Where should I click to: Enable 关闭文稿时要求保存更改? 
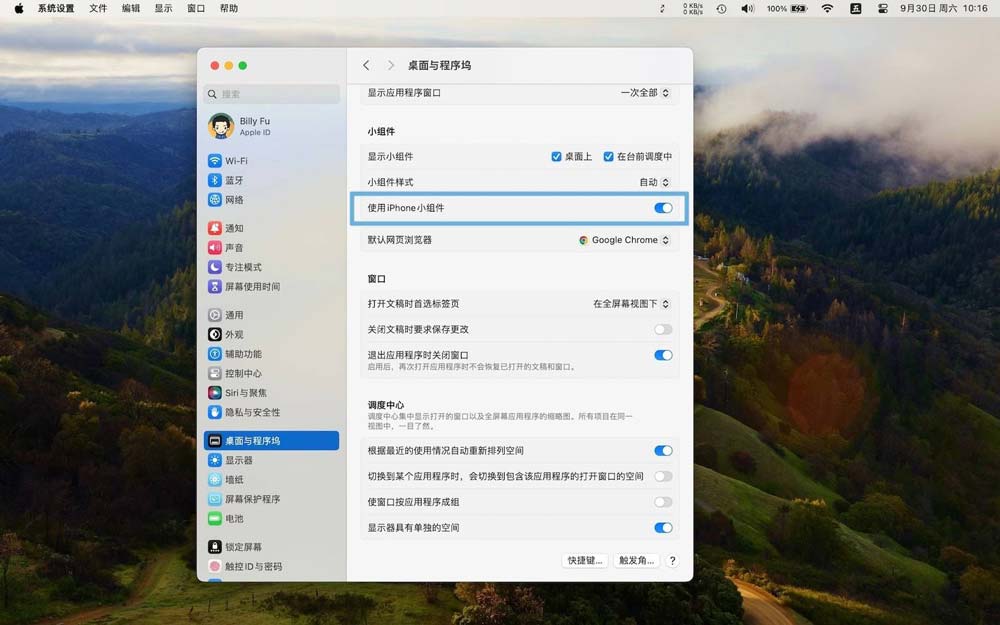(x=663, y=329)
